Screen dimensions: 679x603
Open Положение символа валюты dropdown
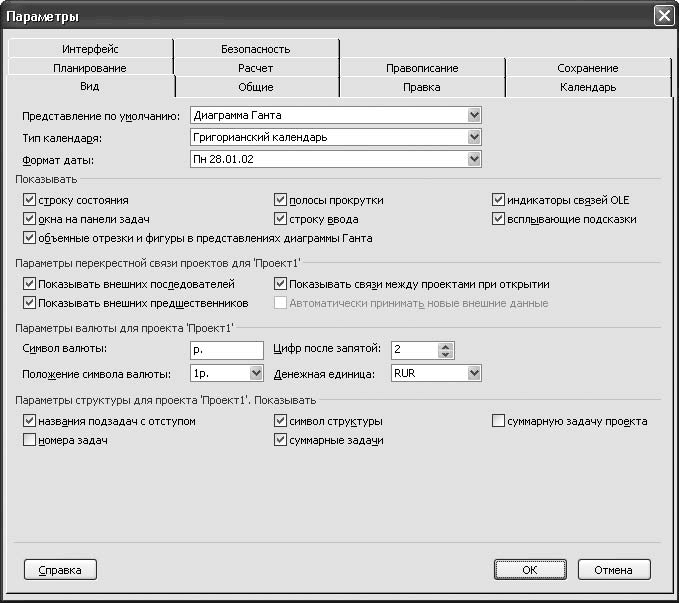pos(255,373)
